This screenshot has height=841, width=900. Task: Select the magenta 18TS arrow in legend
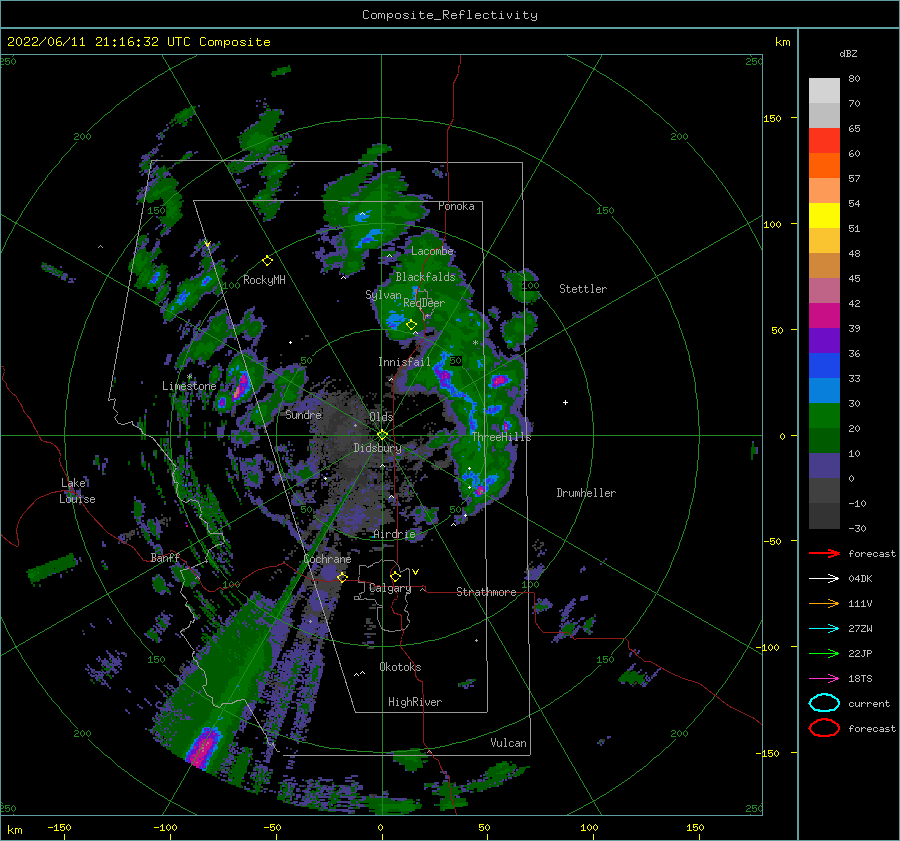[824, 679]
